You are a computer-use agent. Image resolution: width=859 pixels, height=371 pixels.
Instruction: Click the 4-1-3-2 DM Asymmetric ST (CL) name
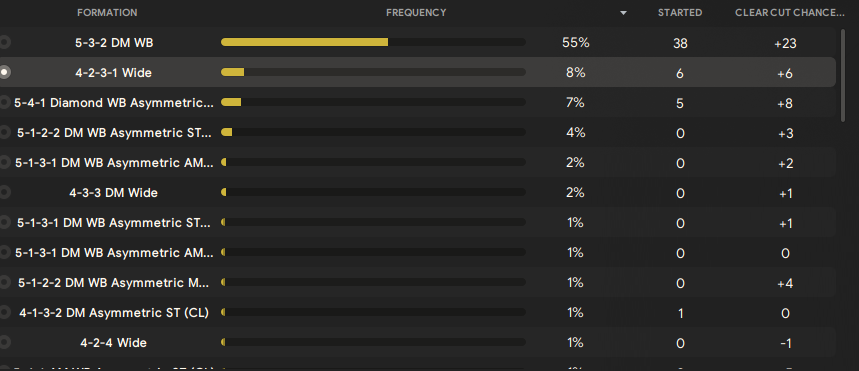click(114, 313)
